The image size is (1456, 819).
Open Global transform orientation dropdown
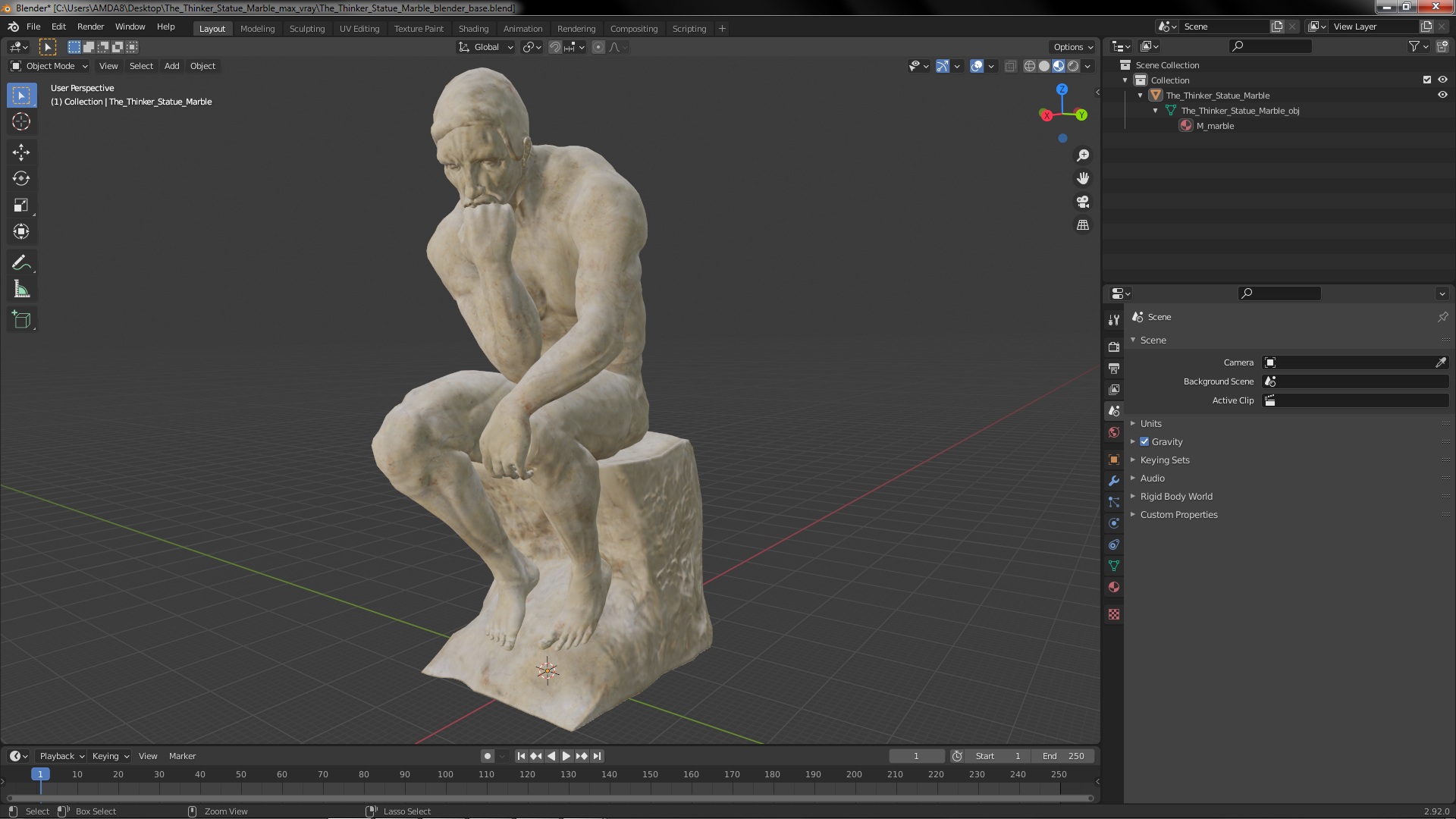point(486,47)
